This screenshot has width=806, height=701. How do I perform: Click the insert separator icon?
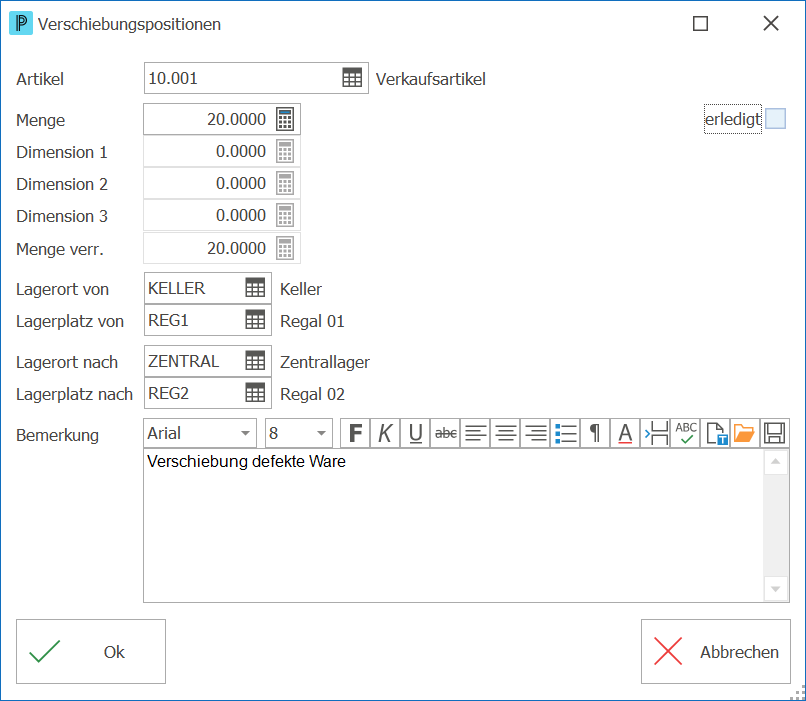655,433
